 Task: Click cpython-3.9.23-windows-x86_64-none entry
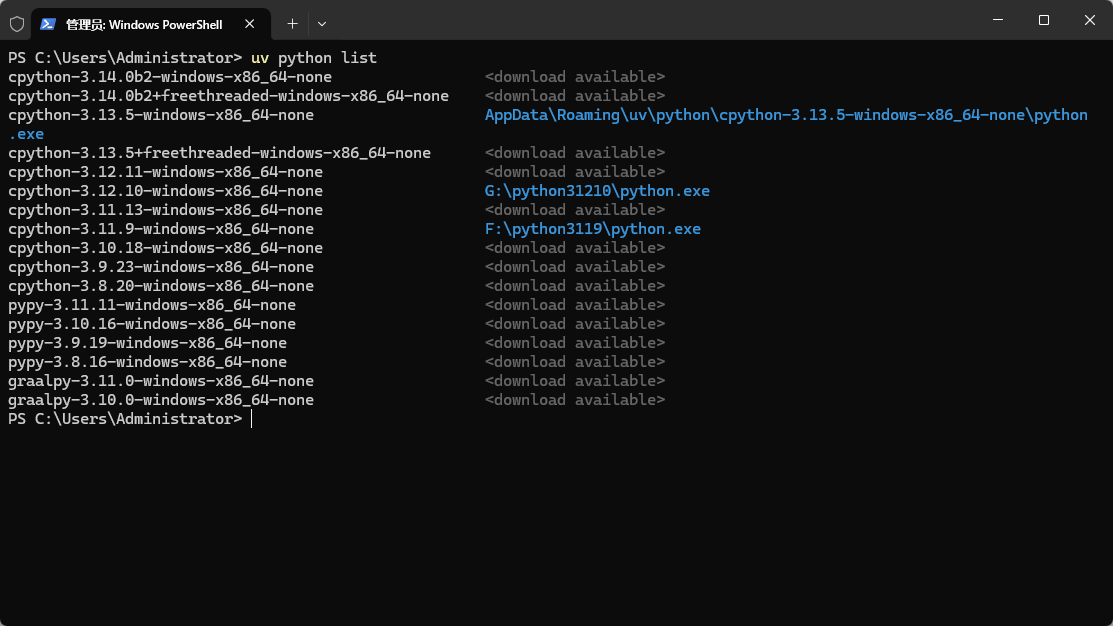pyautogui.click(x=160, y=267)
